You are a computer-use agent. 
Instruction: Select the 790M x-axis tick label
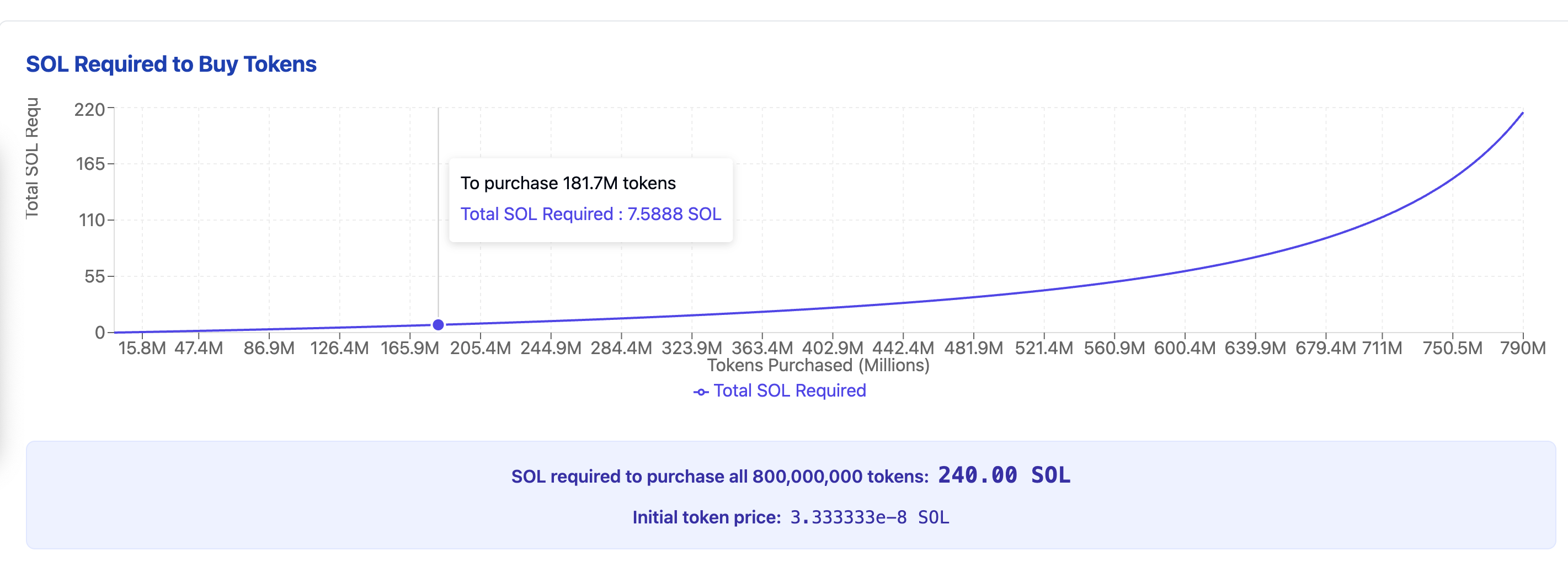[x=1522, y=348]
